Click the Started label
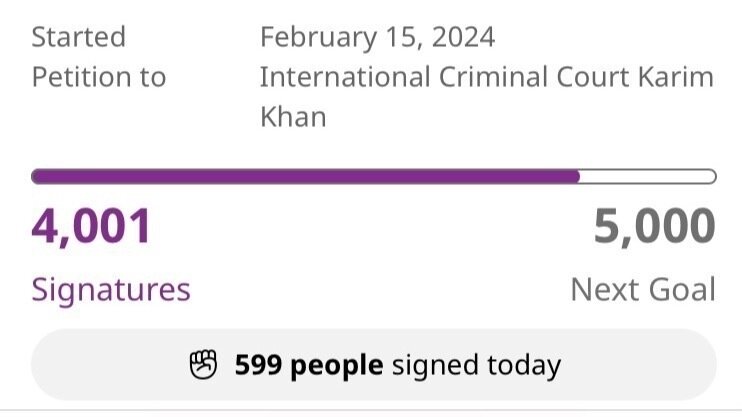The image size is (742, 417). (x=79, y=37)
